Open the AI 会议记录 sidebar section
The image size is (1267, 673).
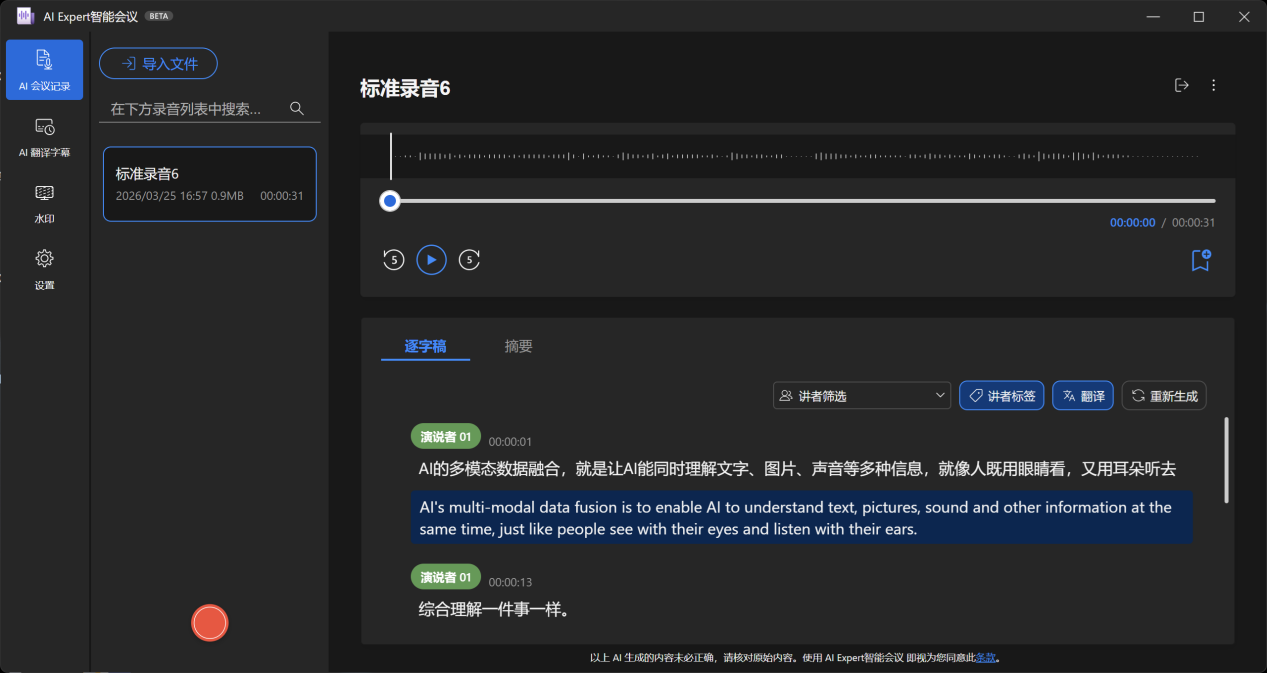point(44,69)
